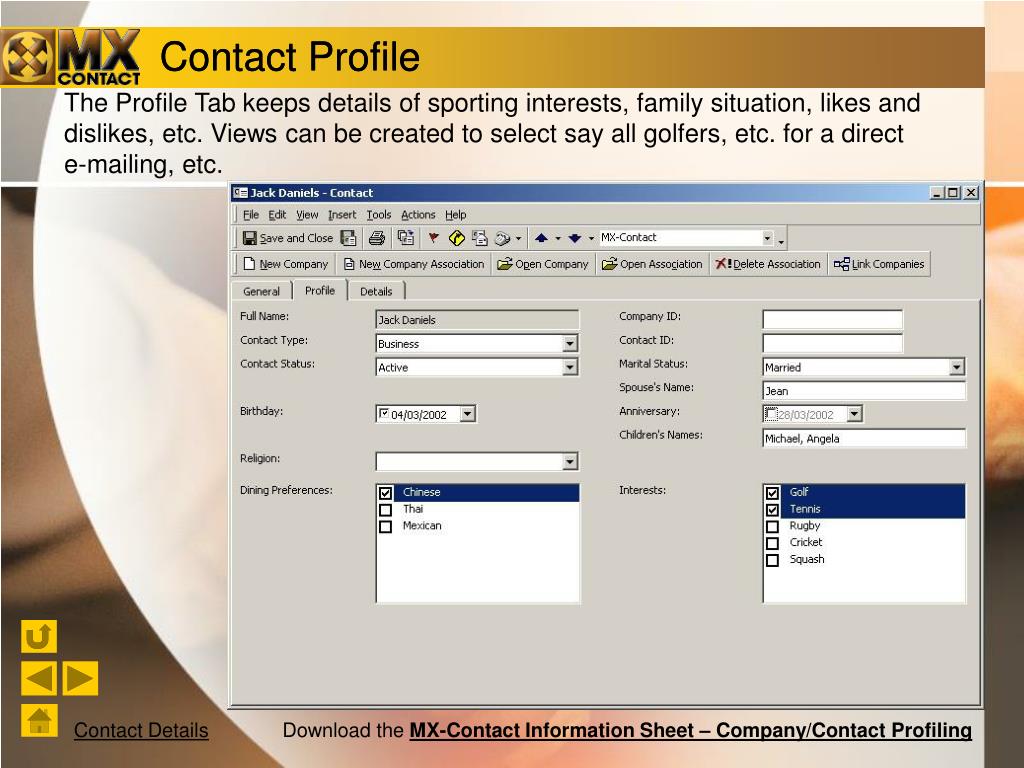Click yellow return arrow slide button
Screen dimensions: 1024x768
(x=39, y=636)
